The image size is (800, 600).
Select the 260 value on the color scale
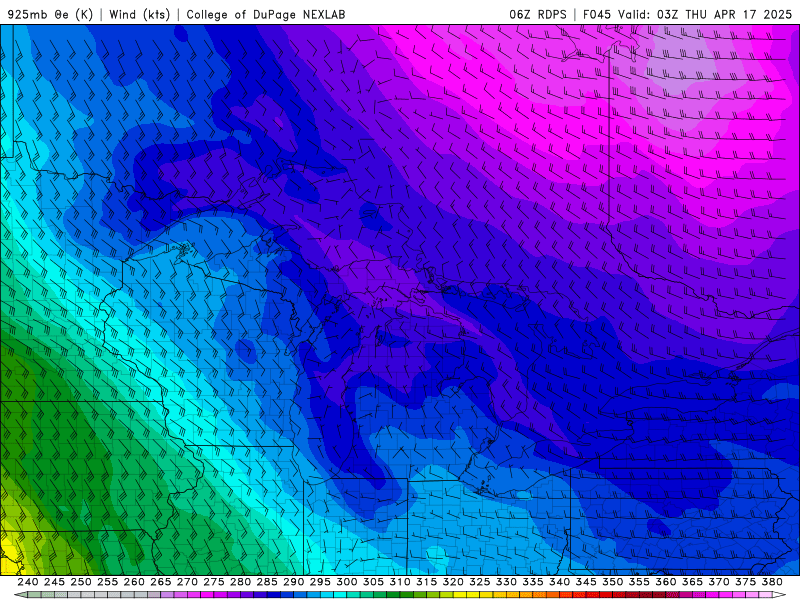134,582
